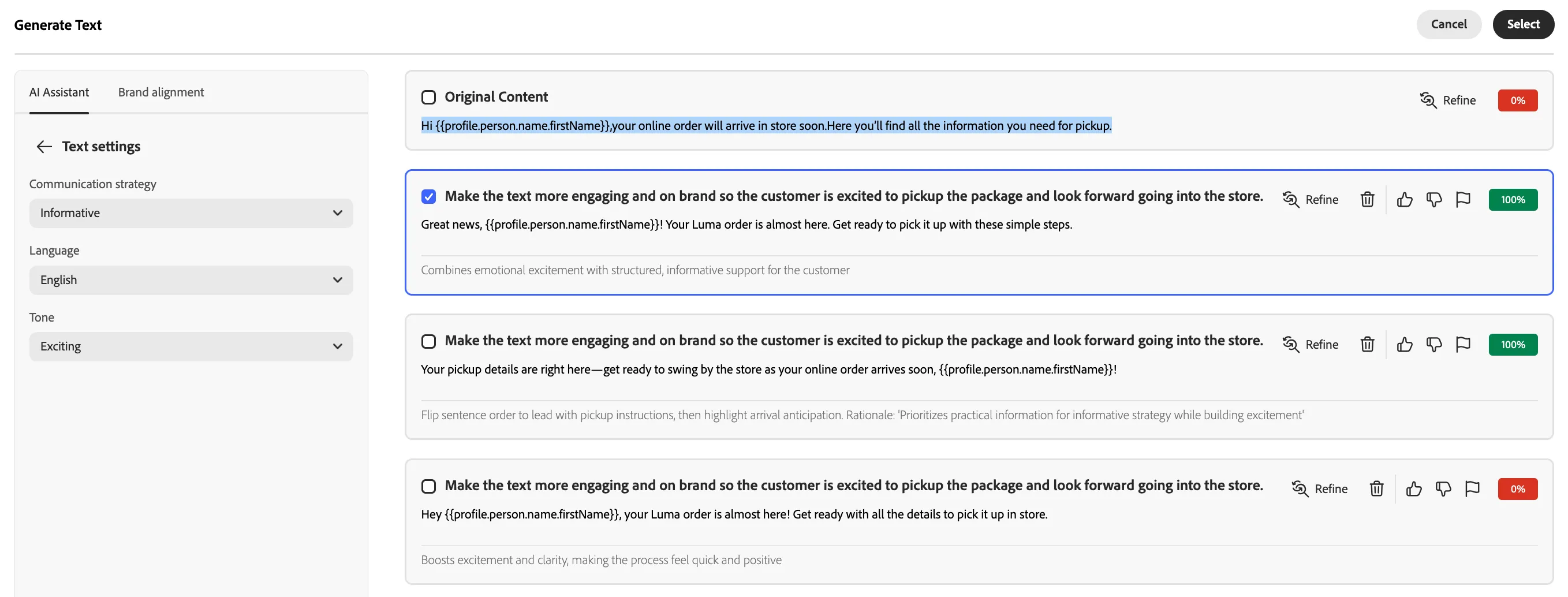The height and width of the screenshot is (597, 1568).
Task: Uncheck the selected 'Great news' variation checkbox
Action: (428, 196)
